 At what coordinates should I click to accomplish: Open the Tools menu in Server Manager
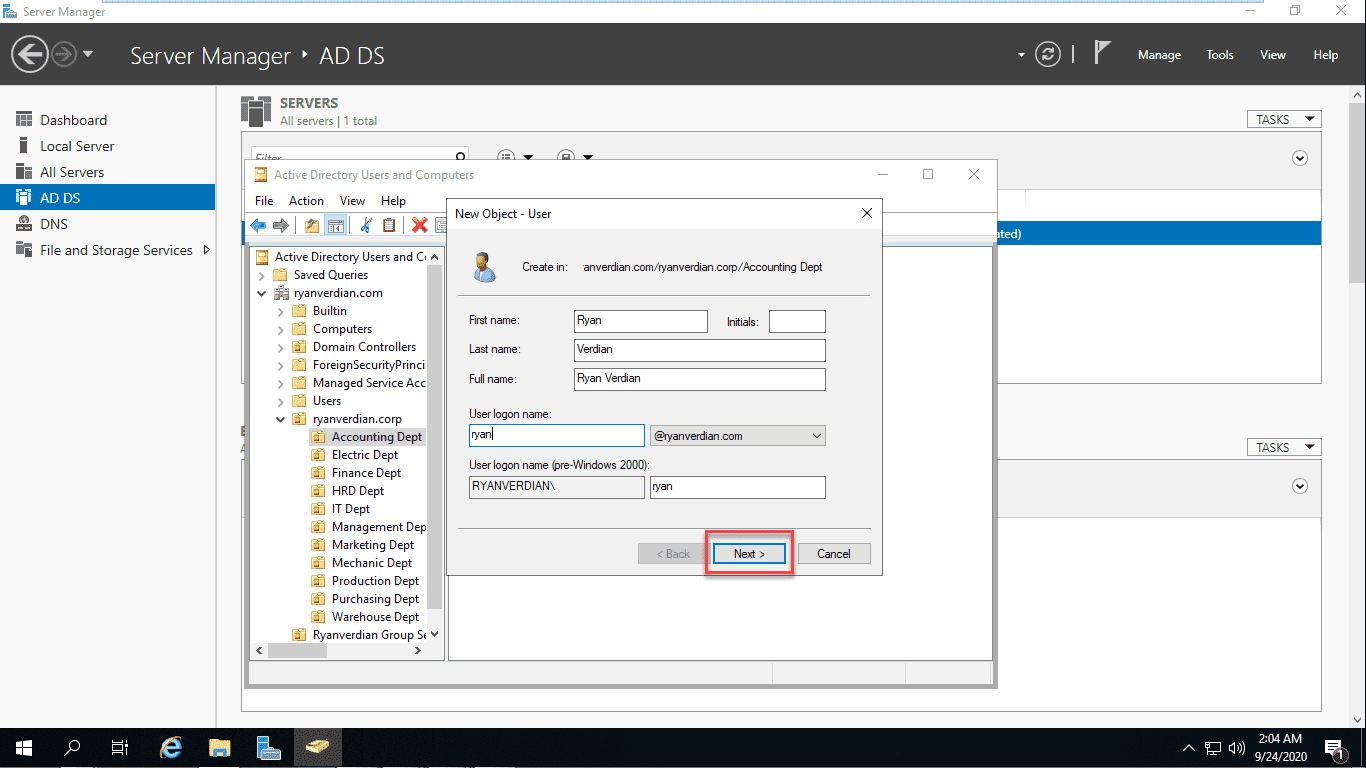1220,55
